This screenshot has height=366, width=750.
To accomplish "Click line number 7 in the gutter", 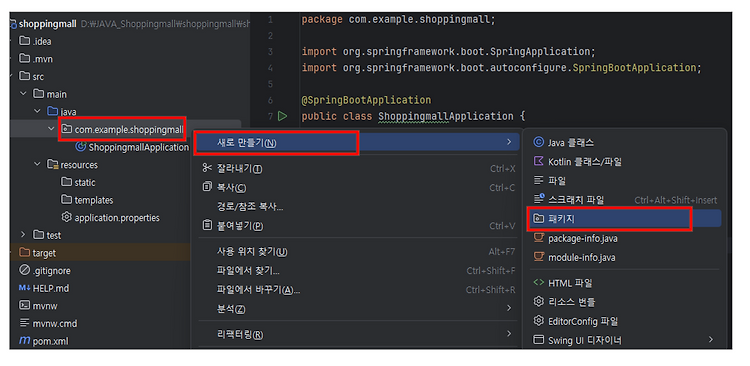I will coord(270,116).
